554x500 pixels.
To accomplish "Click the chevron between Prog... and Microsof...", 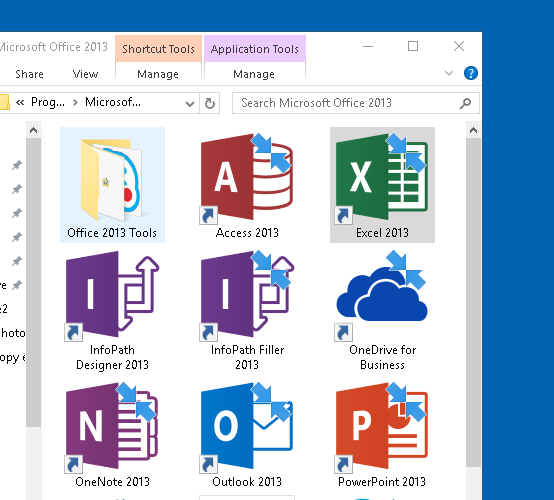I will pyautogui.click(x=75, y=102).
